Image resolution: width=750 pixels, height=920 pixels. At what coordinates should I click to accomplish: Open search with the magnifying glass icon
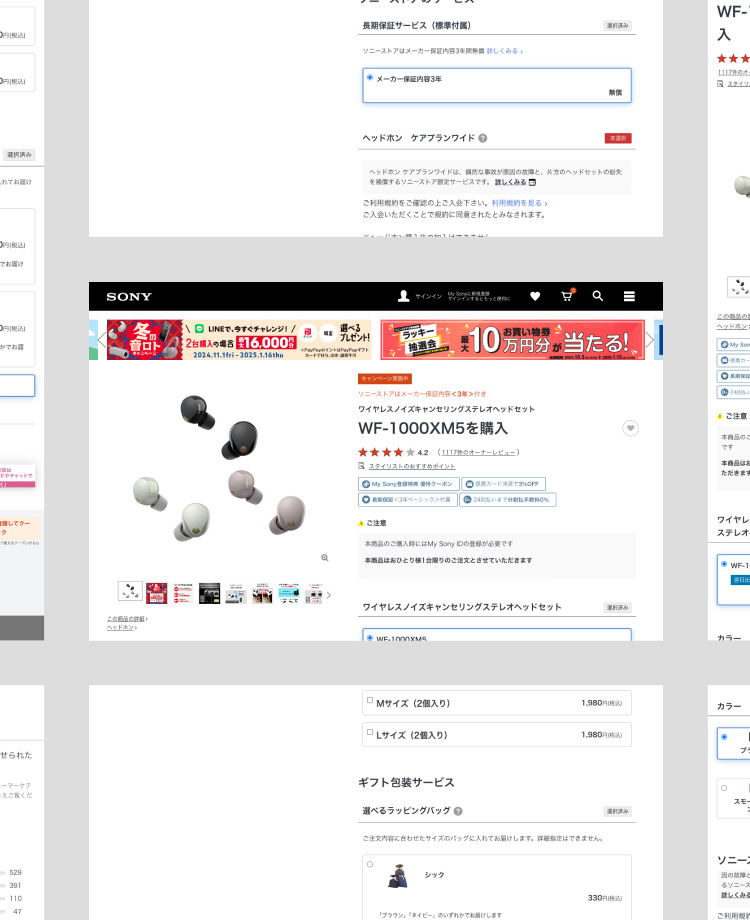point(598,296)
